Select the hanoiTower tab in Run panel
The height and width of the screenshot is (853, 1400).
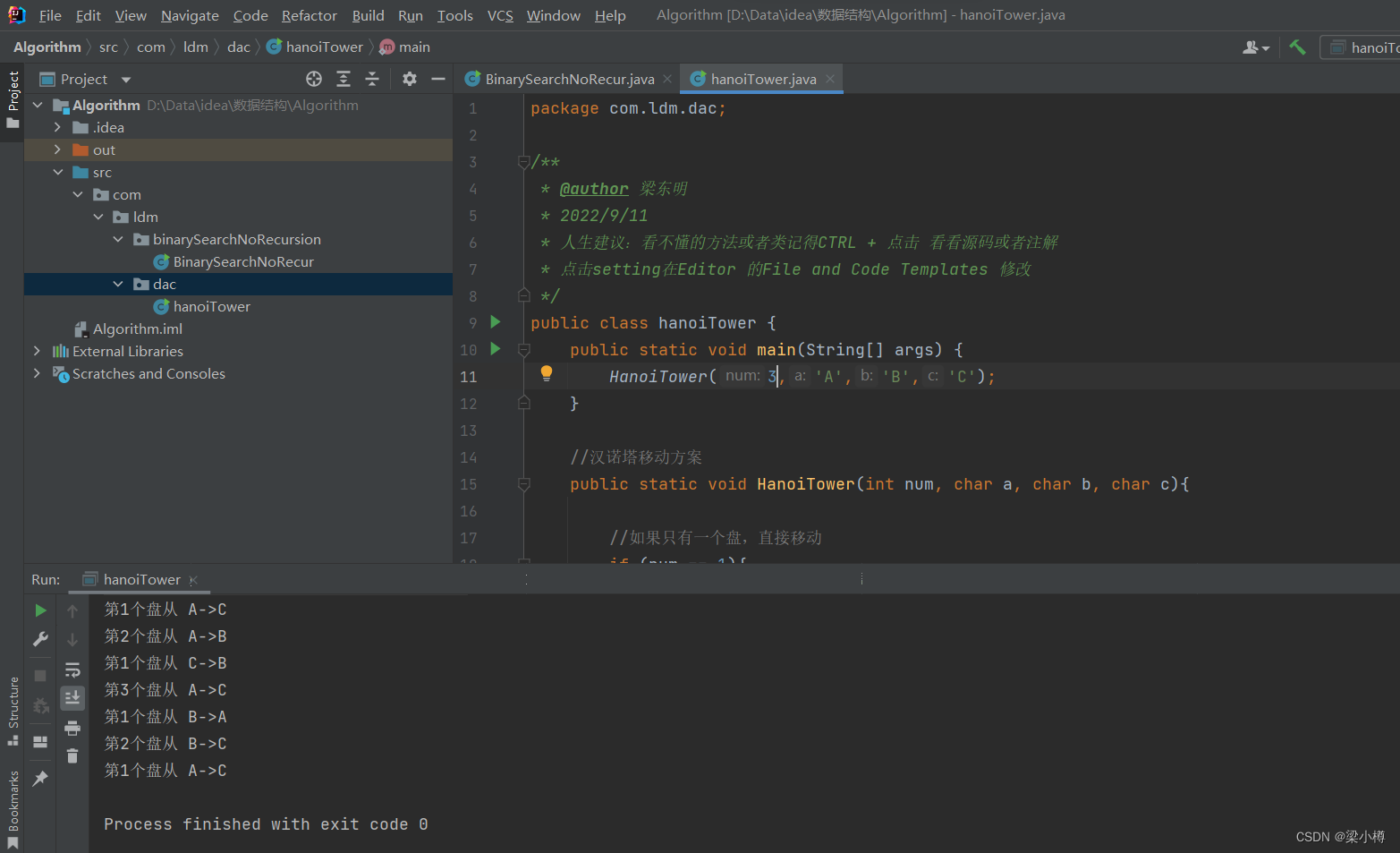click(x=141, y=579)
